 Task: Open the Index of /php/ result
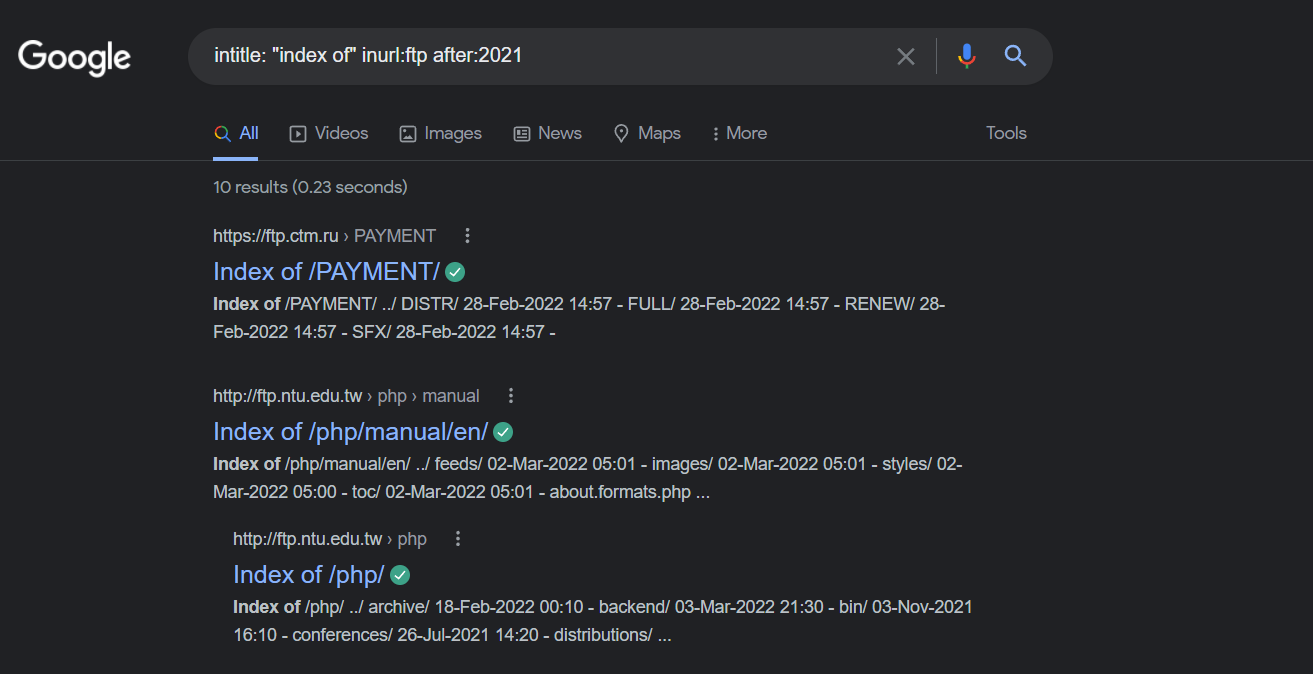(309, 574)
